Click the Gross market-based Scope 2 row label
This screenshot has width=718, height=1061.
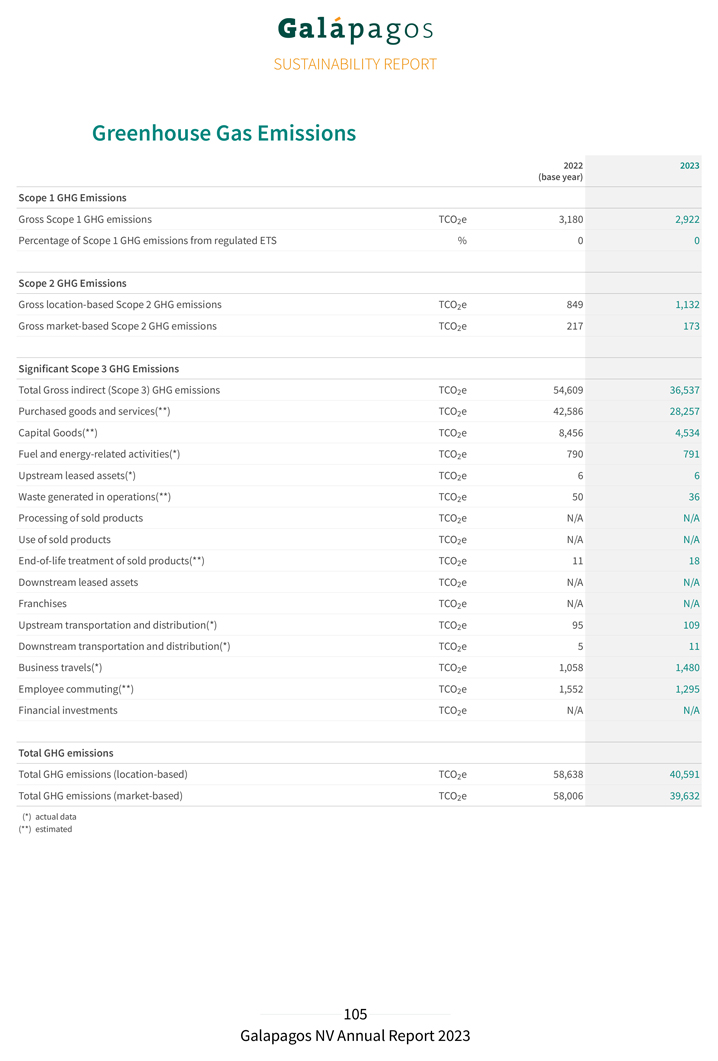(117, 326)
